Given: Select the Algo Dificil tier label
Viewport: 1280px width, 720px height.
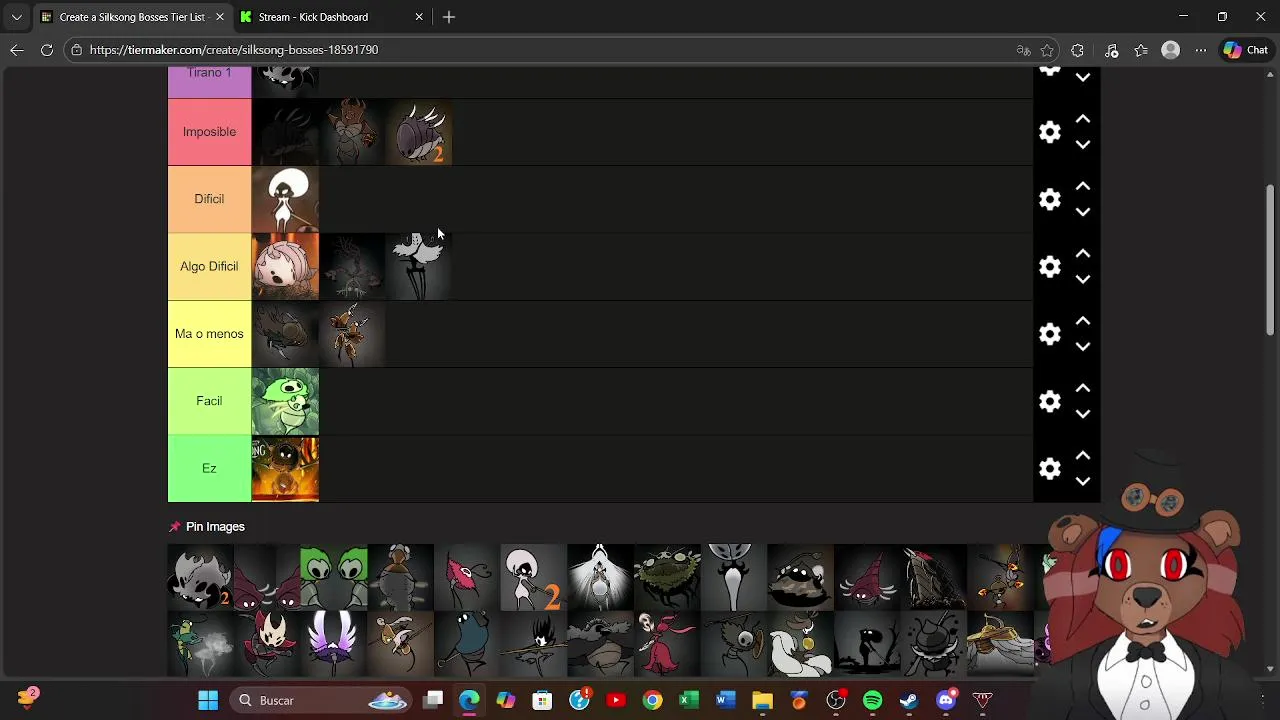Looking at the screenshot, I should [x=209, y=266].
